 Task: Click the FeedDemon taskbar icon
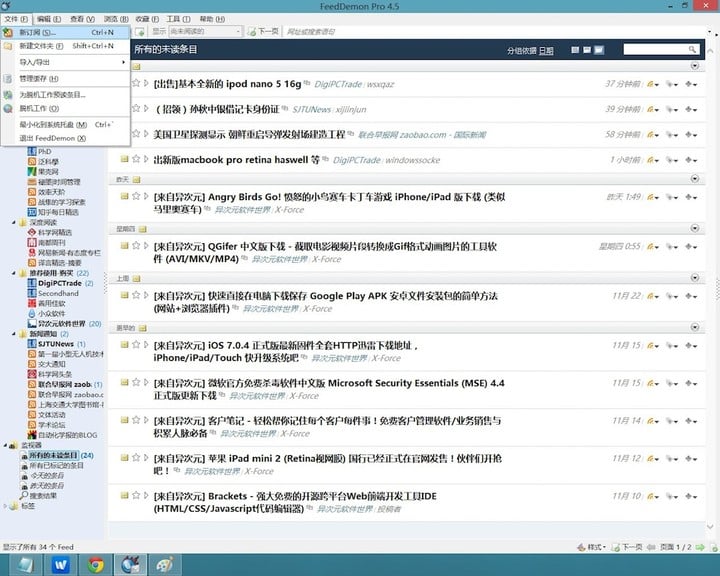[130, 565]
